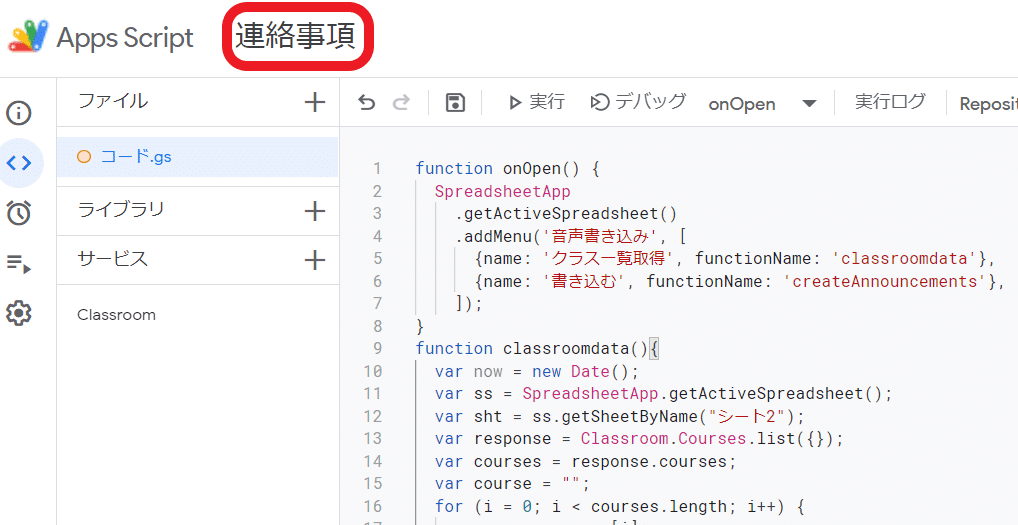This screenshot has height=525, width=1018.
Task: Click the 'クラス一覧取得' string in code
Action: (x=610, y=258)
